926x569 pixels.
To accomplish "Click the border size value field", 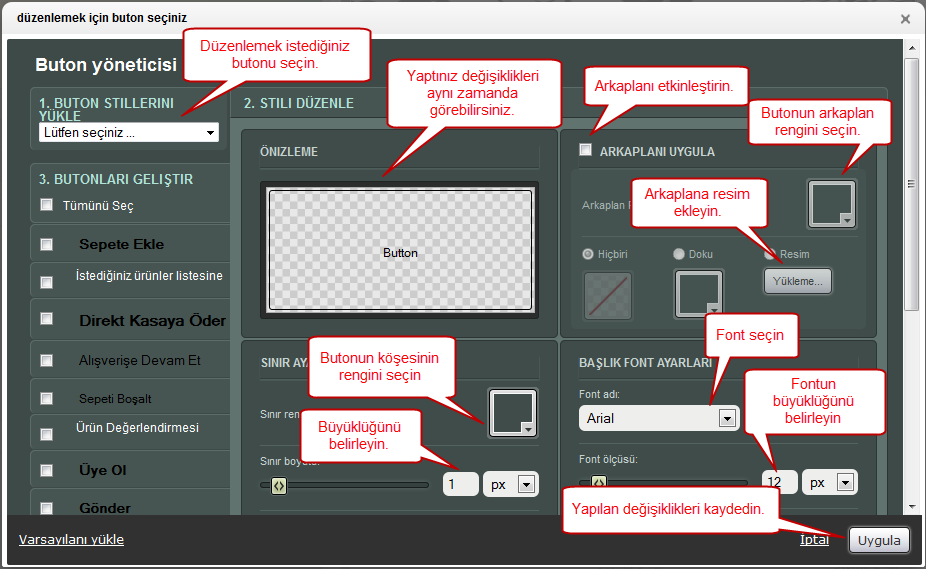I will tap(460, 484).
